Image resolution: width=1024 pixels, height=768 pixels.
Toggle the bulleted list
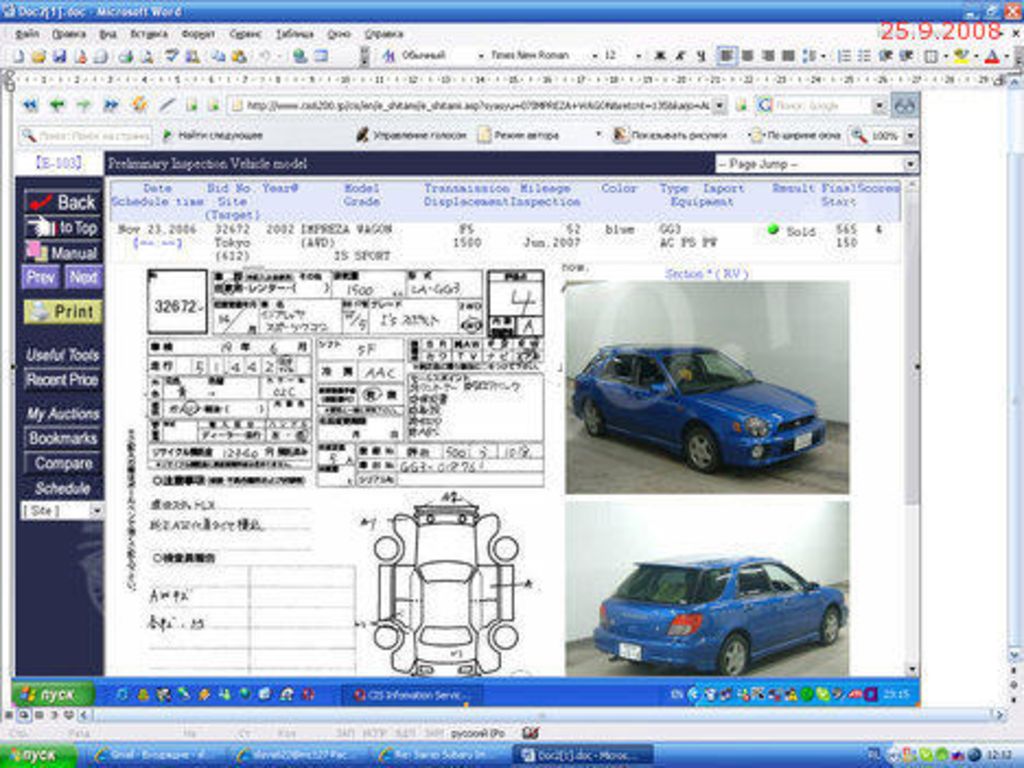pos(865,57)
